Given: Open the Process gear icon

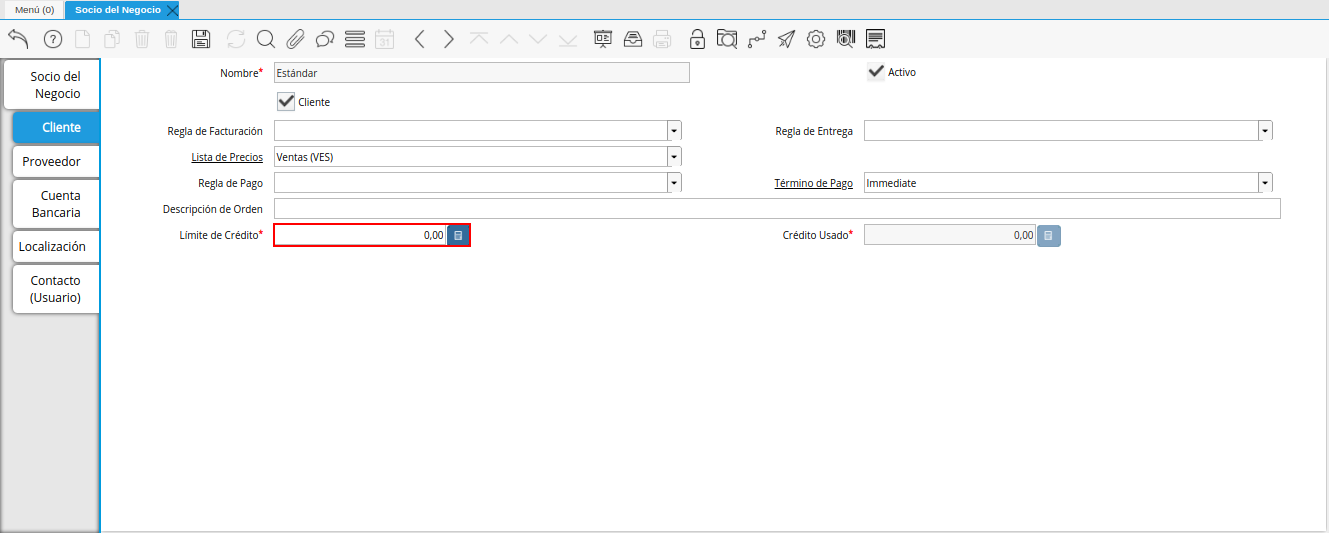Looking at the screenshot, I should [816, 39].
